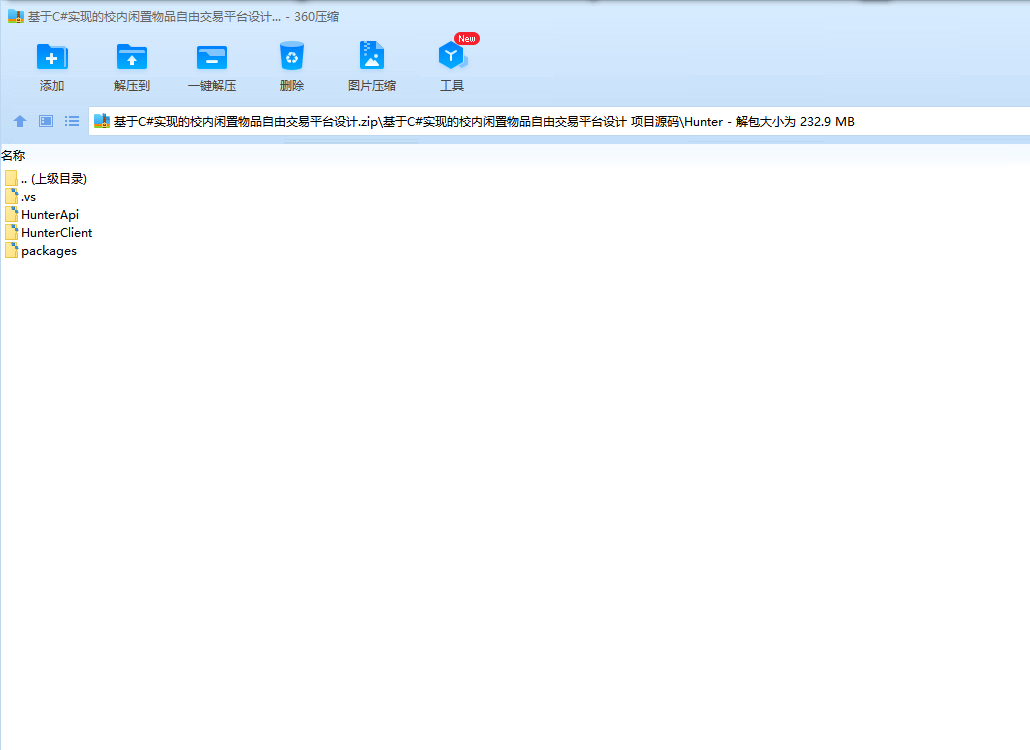Click the archive path address field
This screenshot has height=750, width=1030.
point(559,121)
